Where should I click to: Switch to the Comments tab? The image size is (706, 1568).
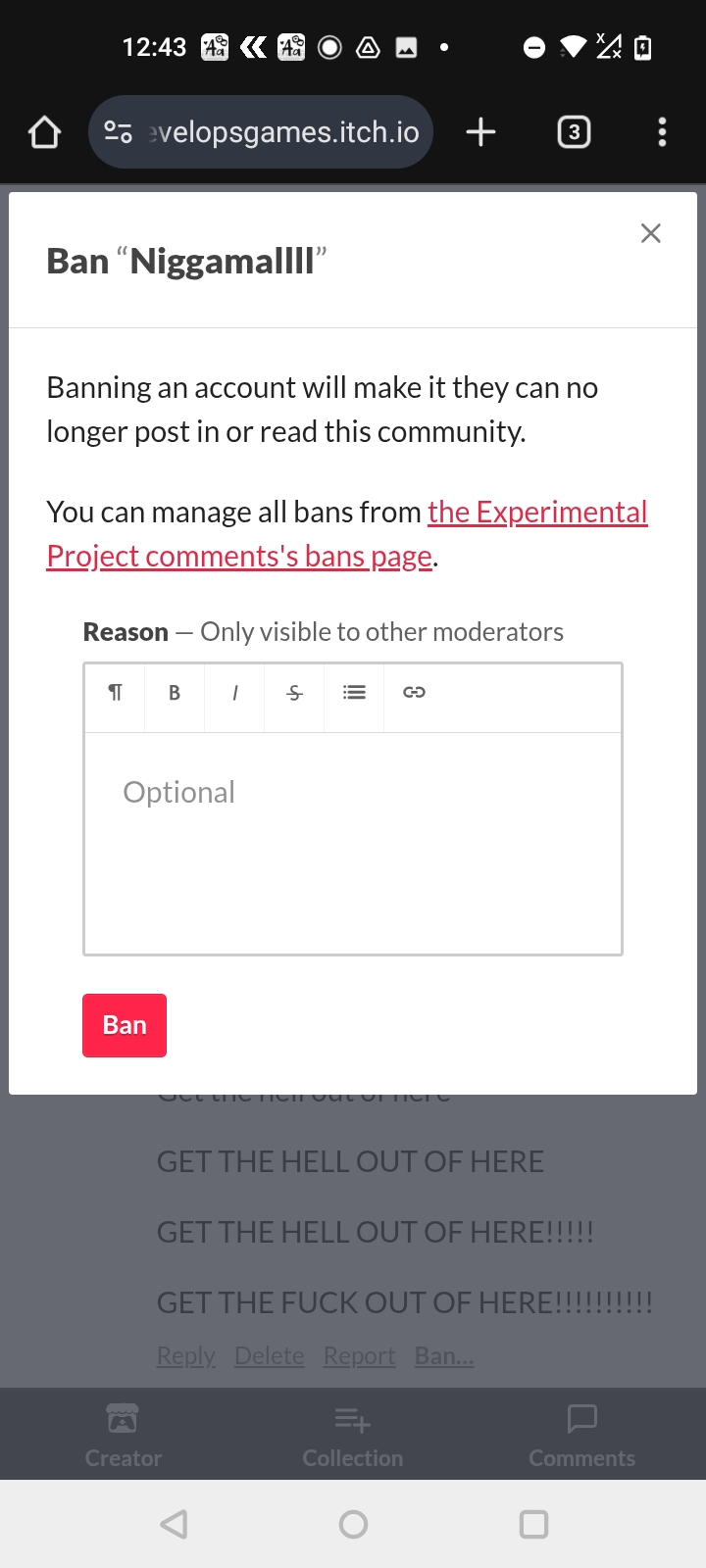(x=581, y=1435)
